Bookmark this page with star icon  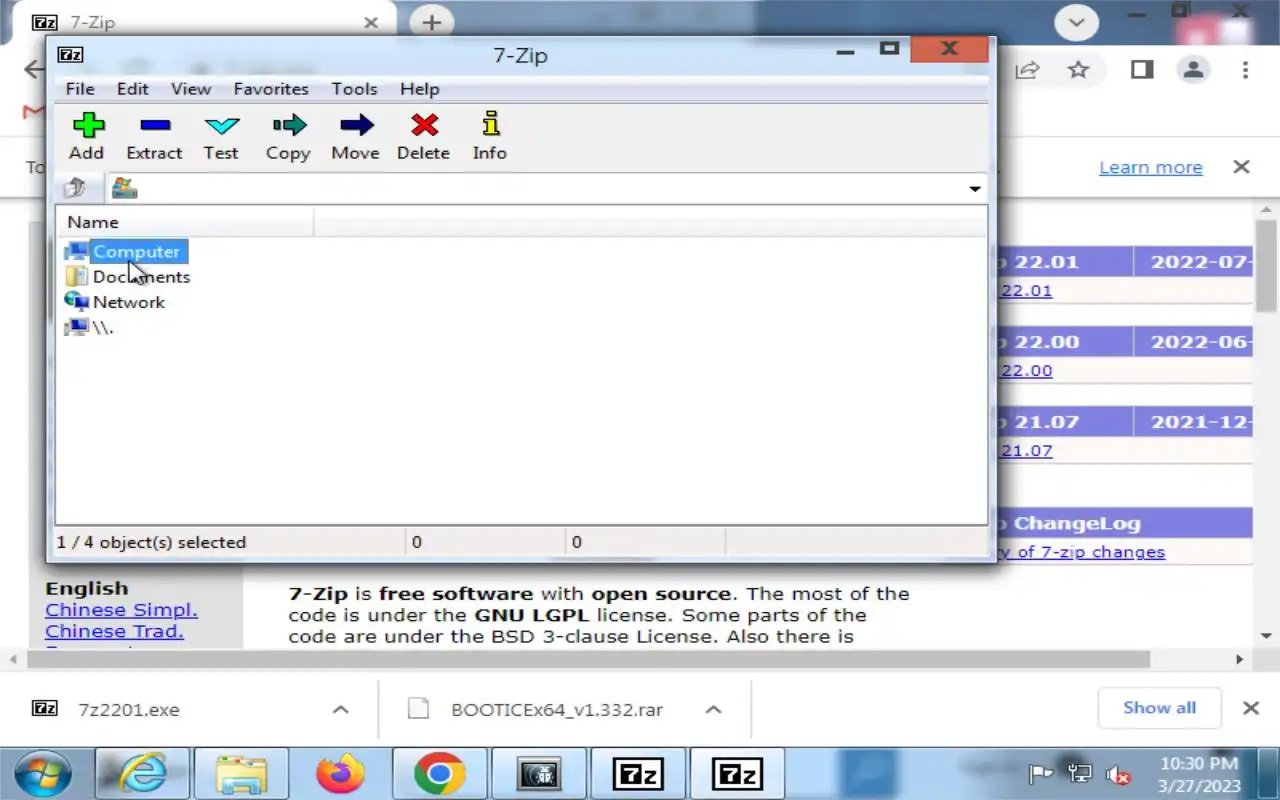[1078, 70]
